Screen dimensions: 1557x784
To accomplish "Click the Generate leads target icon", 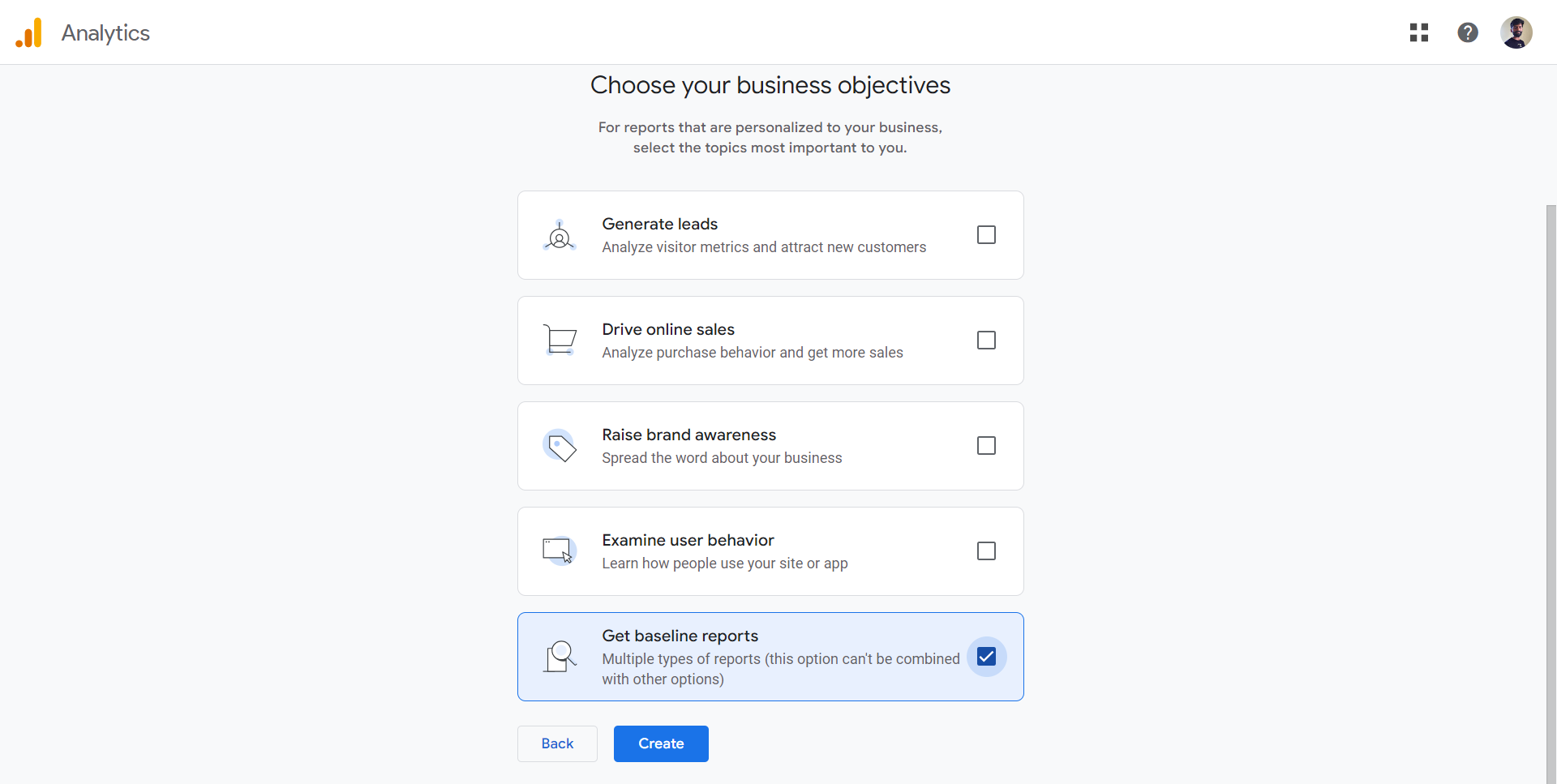I will click(560, 235).
